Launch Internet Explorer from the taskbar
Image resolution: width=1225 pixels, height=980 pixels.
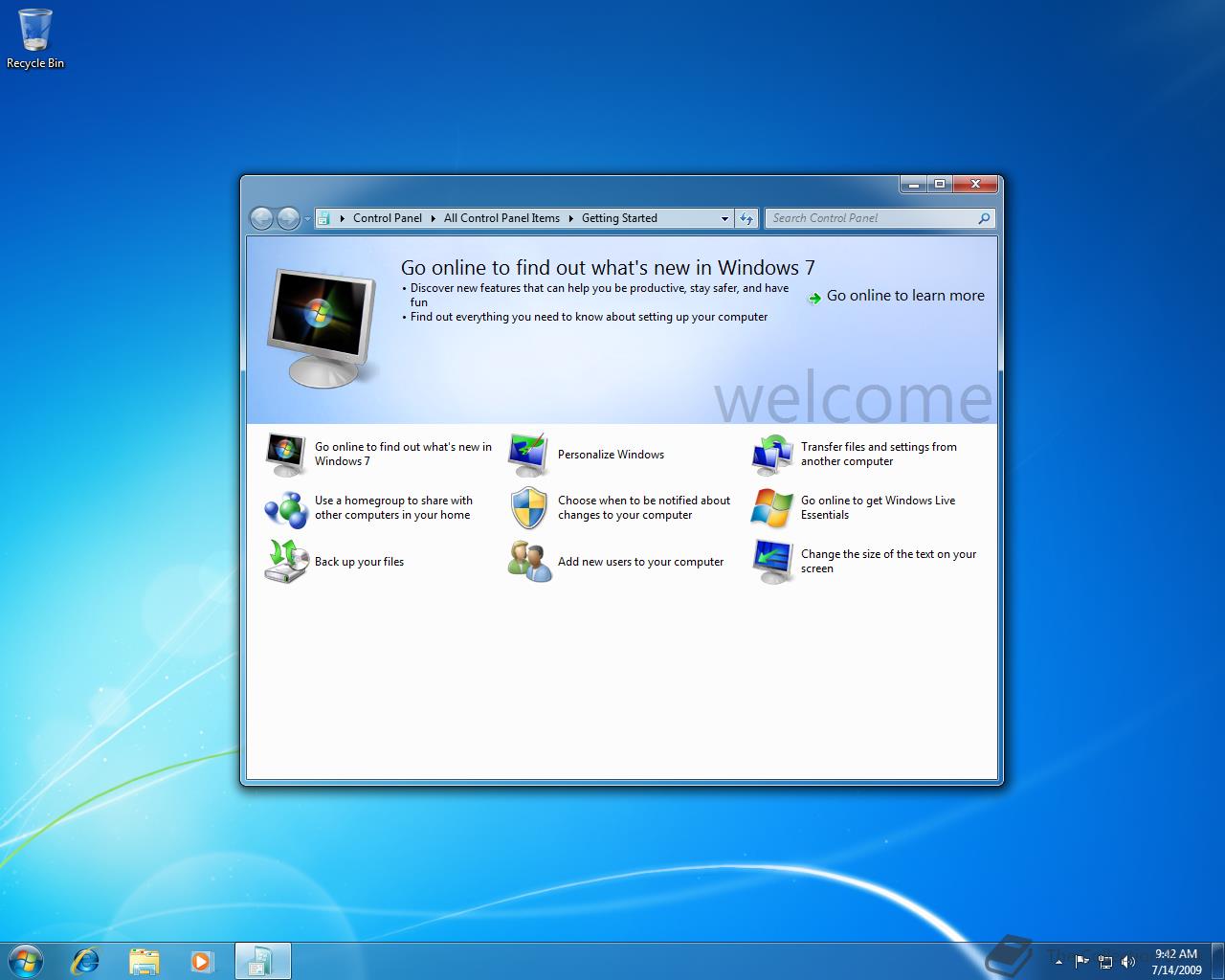(x=86, y=961)
